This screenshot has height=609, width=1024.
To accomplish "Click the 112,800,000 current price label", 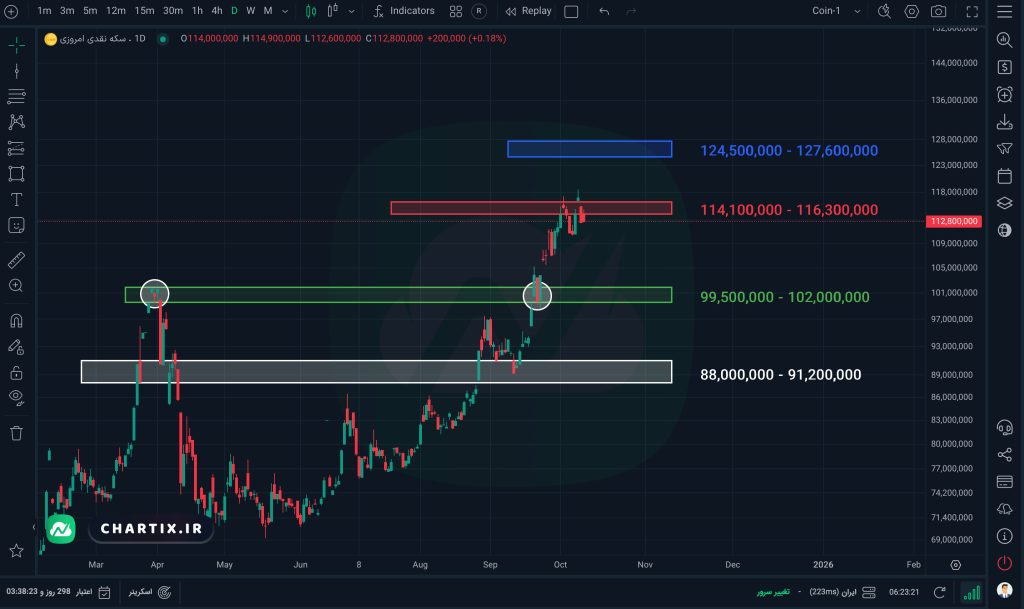I will point(952,221).
